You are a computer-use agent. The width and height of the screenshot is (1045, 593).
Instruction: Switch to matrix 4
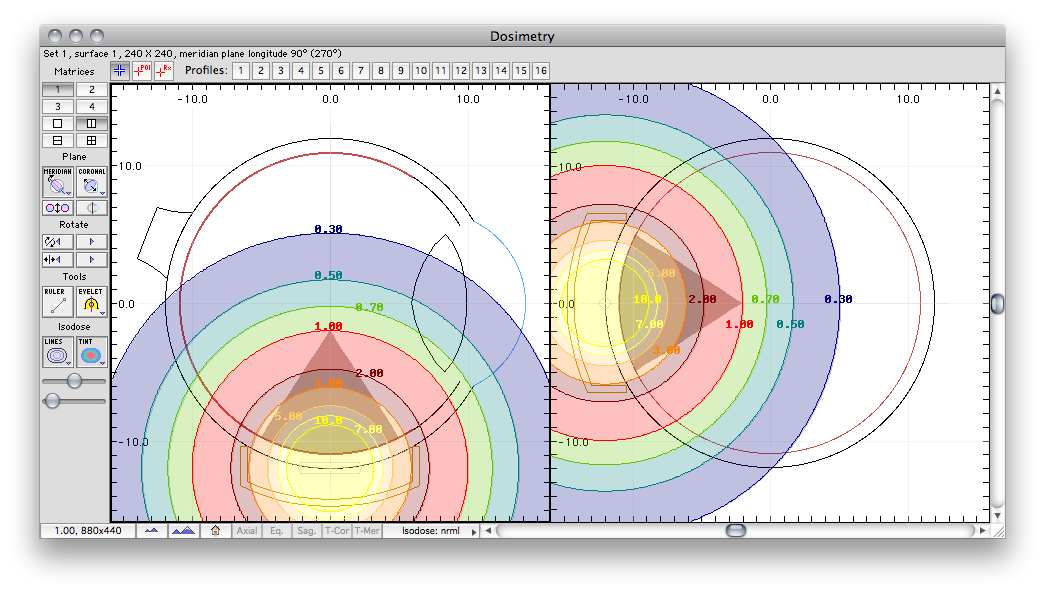pos(92,107)
